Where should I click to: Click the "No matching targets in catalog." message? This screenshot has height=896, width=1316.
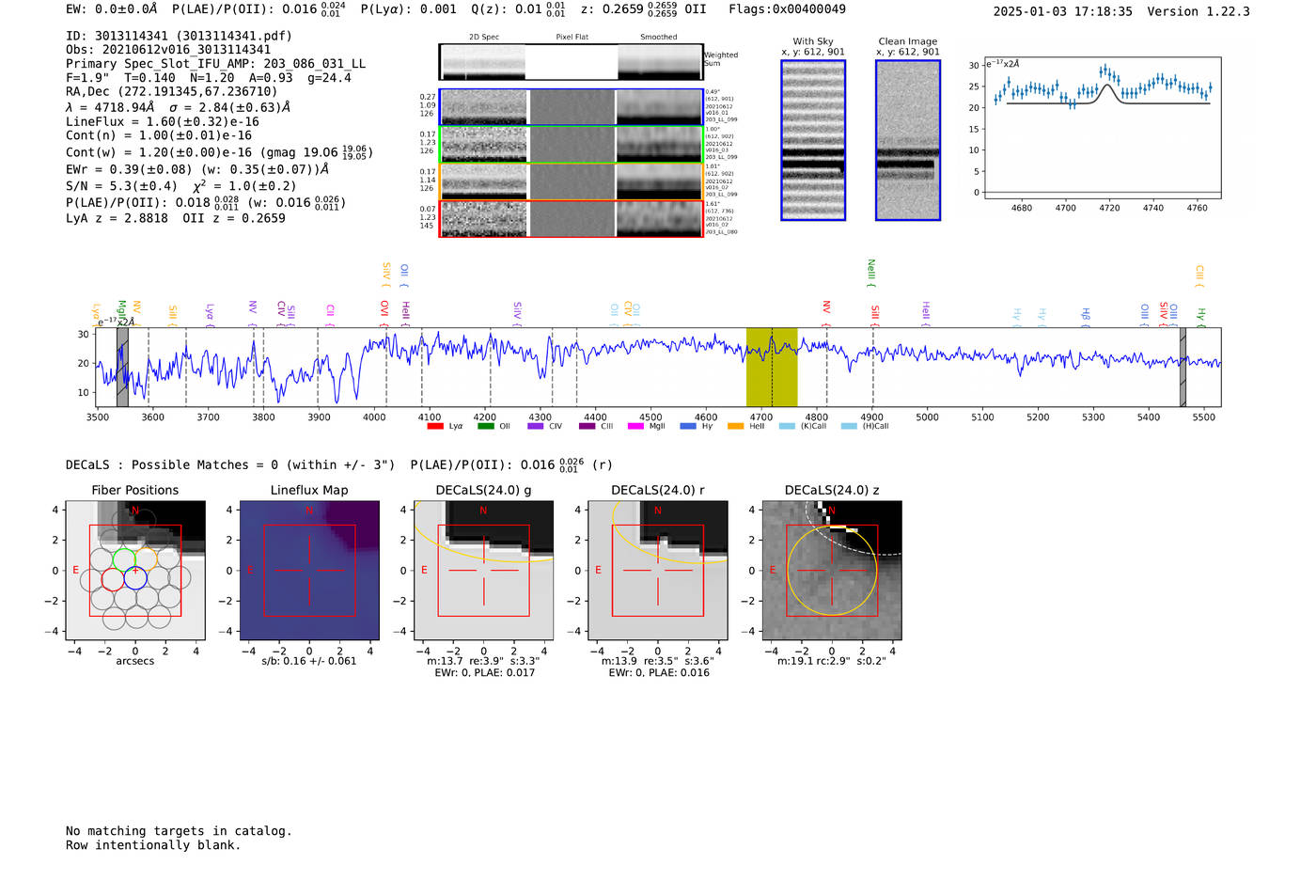pos(179,831)
